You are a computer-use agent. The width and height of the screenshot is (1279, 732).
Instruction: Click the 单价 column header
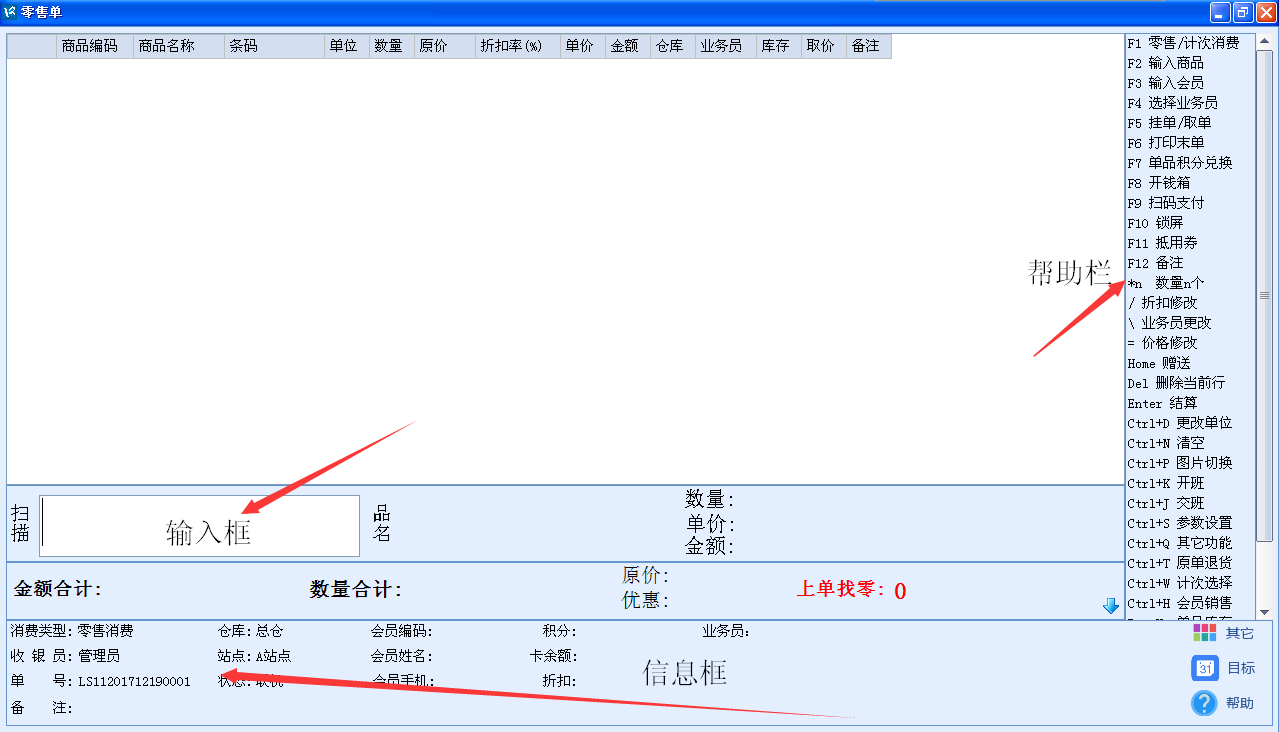[x=582, y=46]
